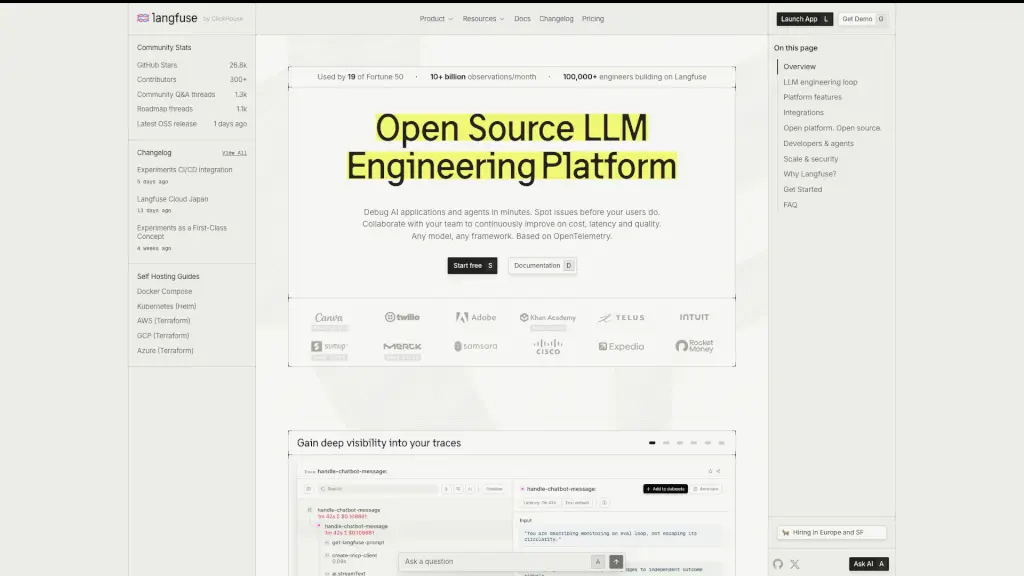The height and width of the screenshot is (576, 1024).
Task: Jump to Why Langfuse? section
Action: pos(810,174)
